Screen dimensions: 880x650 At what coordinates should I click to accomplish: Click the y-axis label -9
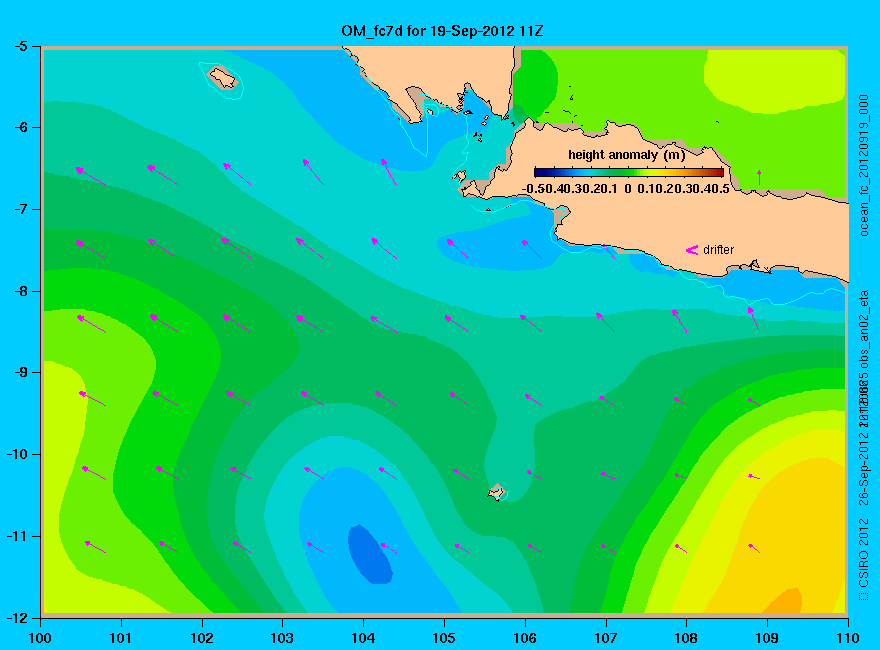[x=21, y=373]
